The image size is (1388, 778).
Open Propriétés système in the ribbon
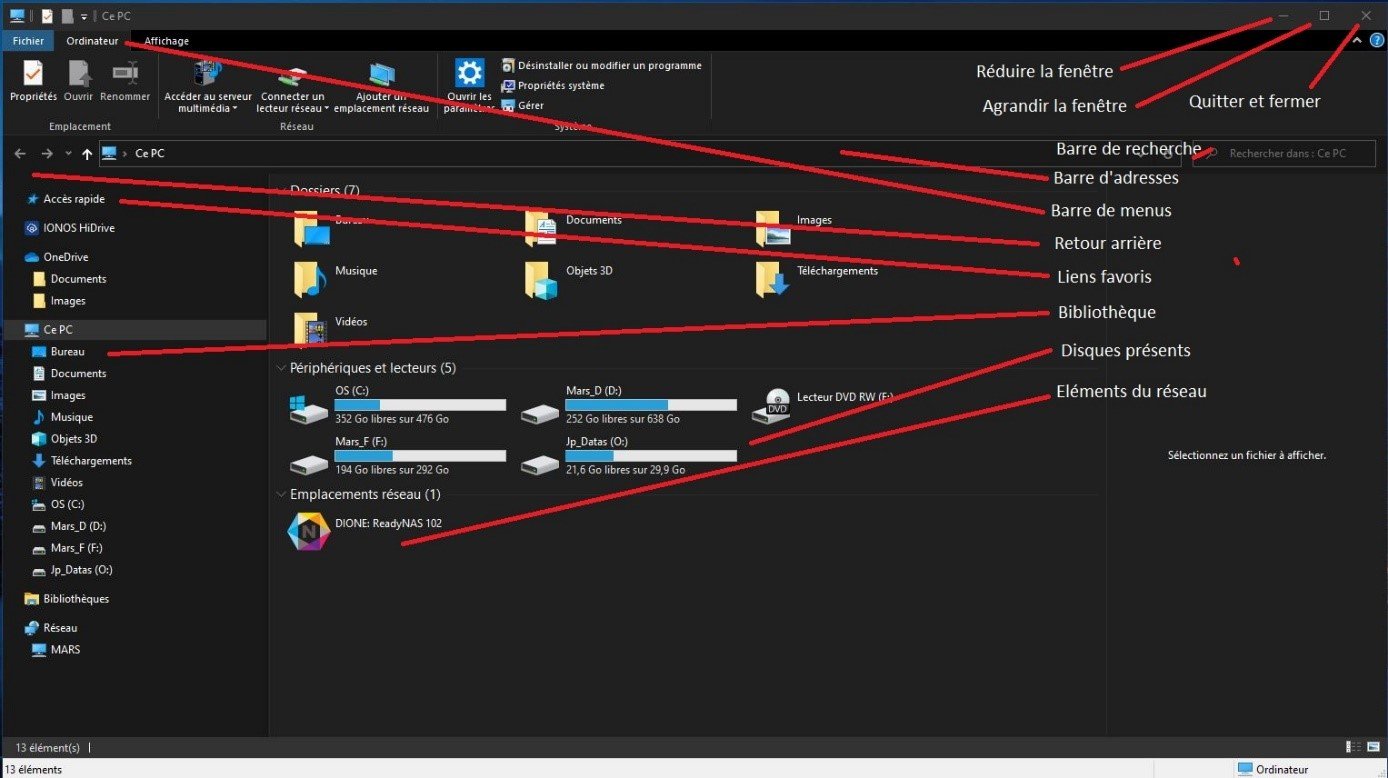tap(553, 85)
